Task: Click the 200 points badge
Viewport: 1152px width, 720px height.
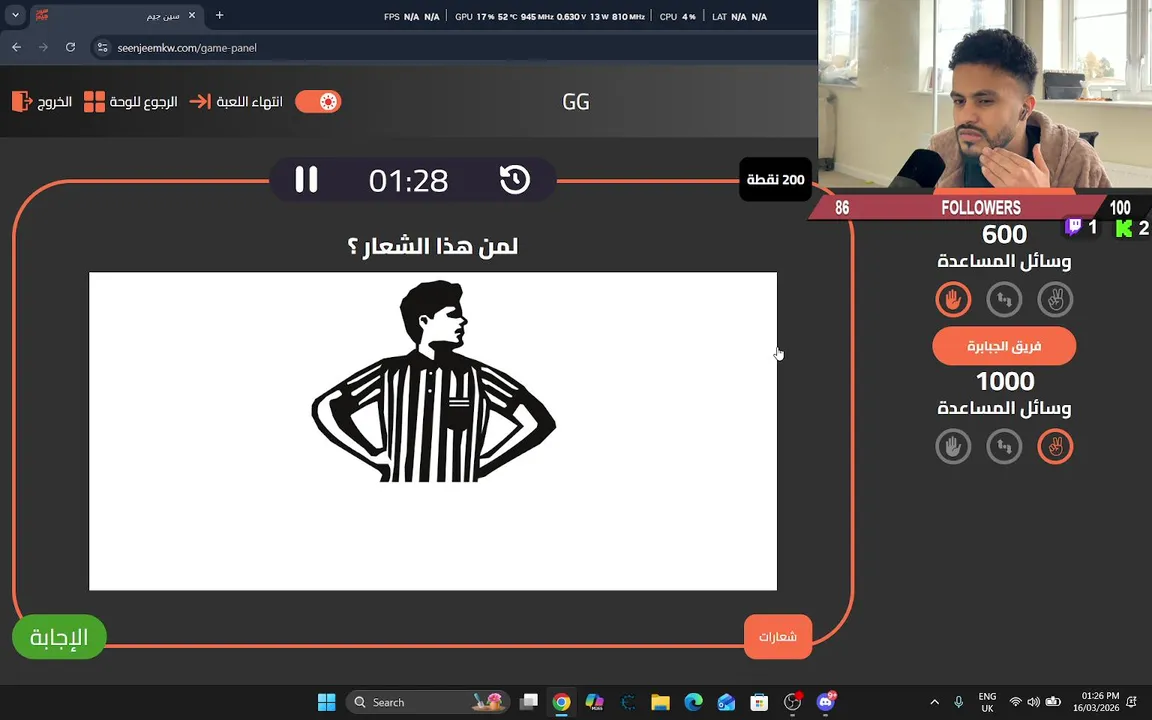Action: pyautogui.click(x=775, y=179)
